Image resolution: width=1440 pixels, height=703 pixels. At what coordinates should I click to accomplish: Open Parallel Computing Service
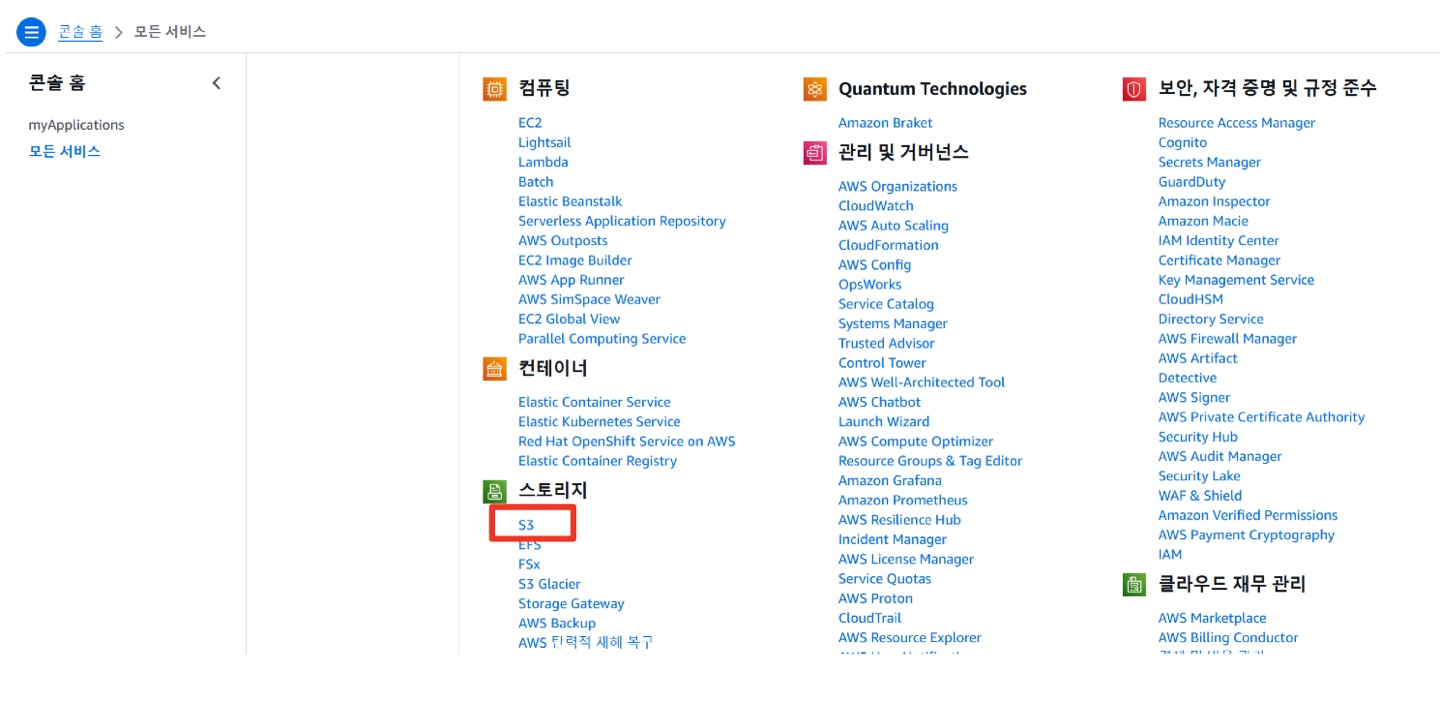(602, 339)
